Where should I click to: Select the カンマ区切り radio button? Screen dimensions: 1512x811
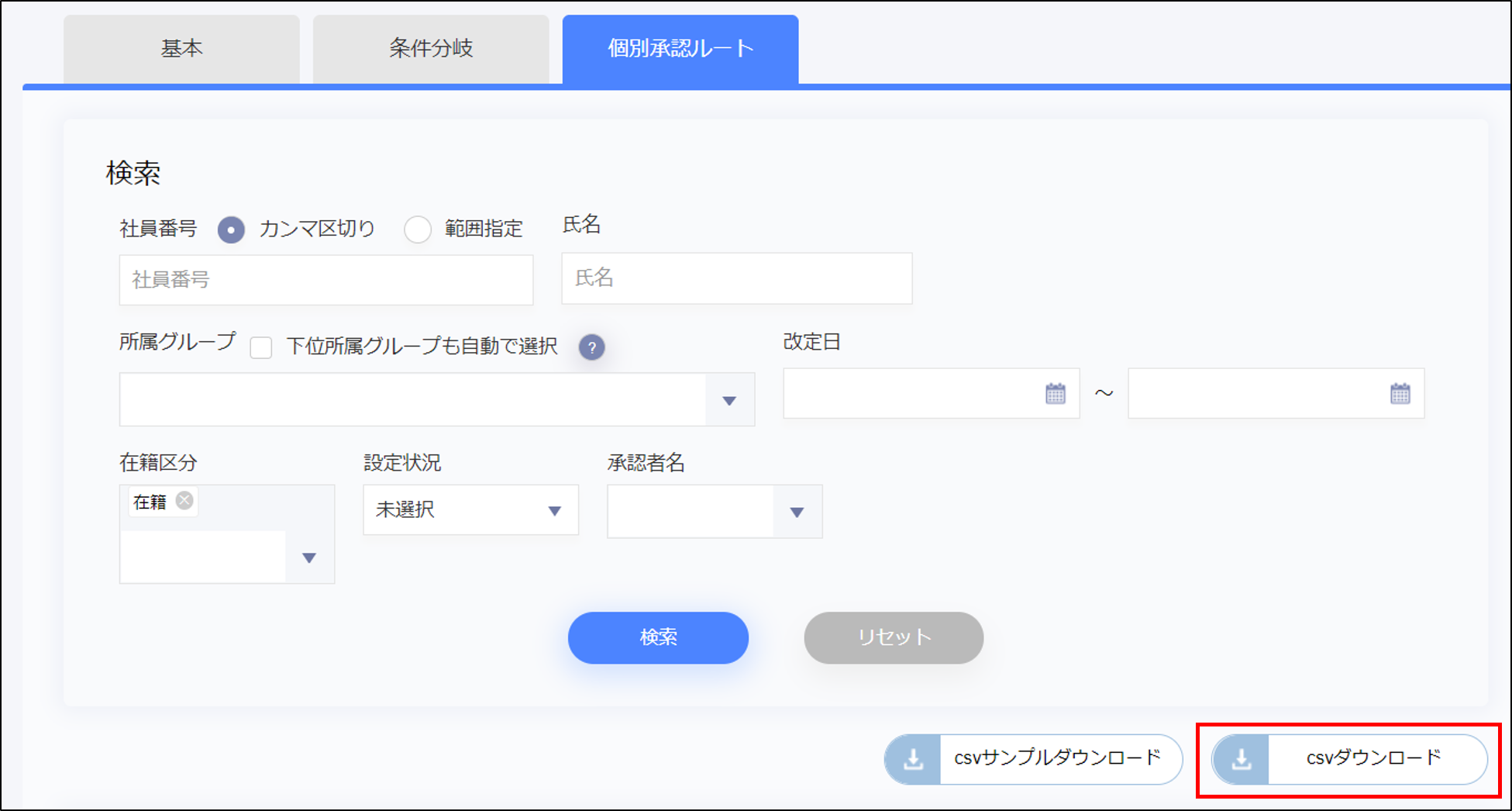[x=231, y=229]
